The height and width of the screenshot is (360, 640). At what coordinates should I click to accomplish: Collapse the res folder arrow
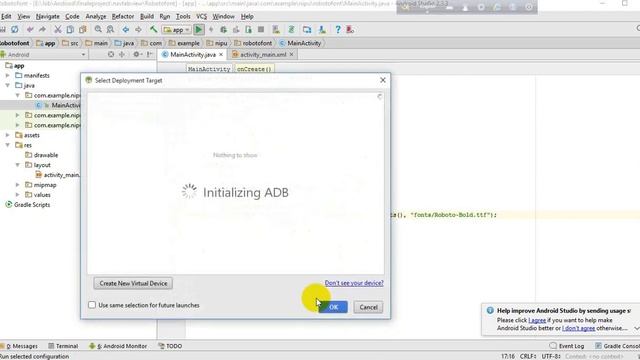coord(8,145)
